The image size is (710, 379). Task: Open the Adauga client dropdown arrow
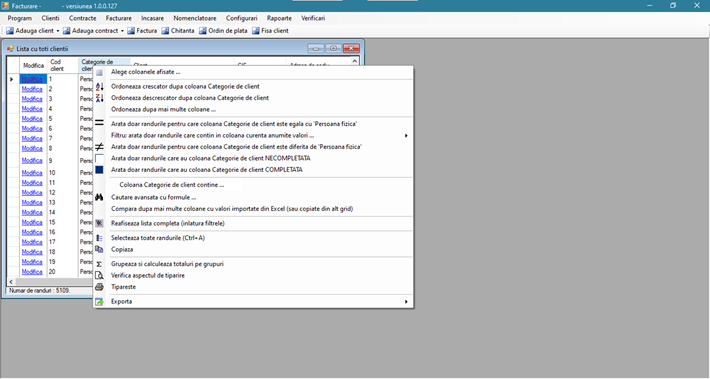pos(58,31)
